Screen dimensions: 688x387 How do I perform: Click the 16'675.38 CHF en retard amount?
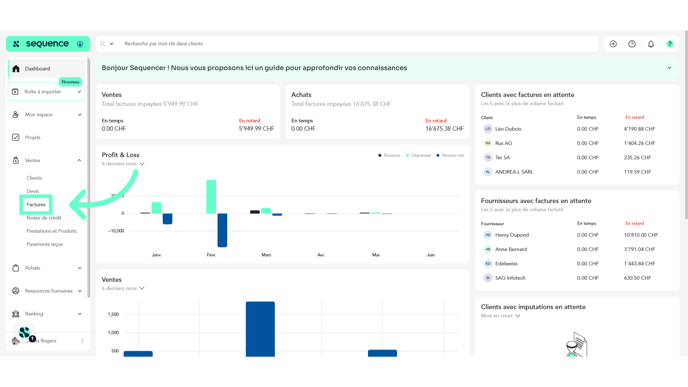point(444,129)
